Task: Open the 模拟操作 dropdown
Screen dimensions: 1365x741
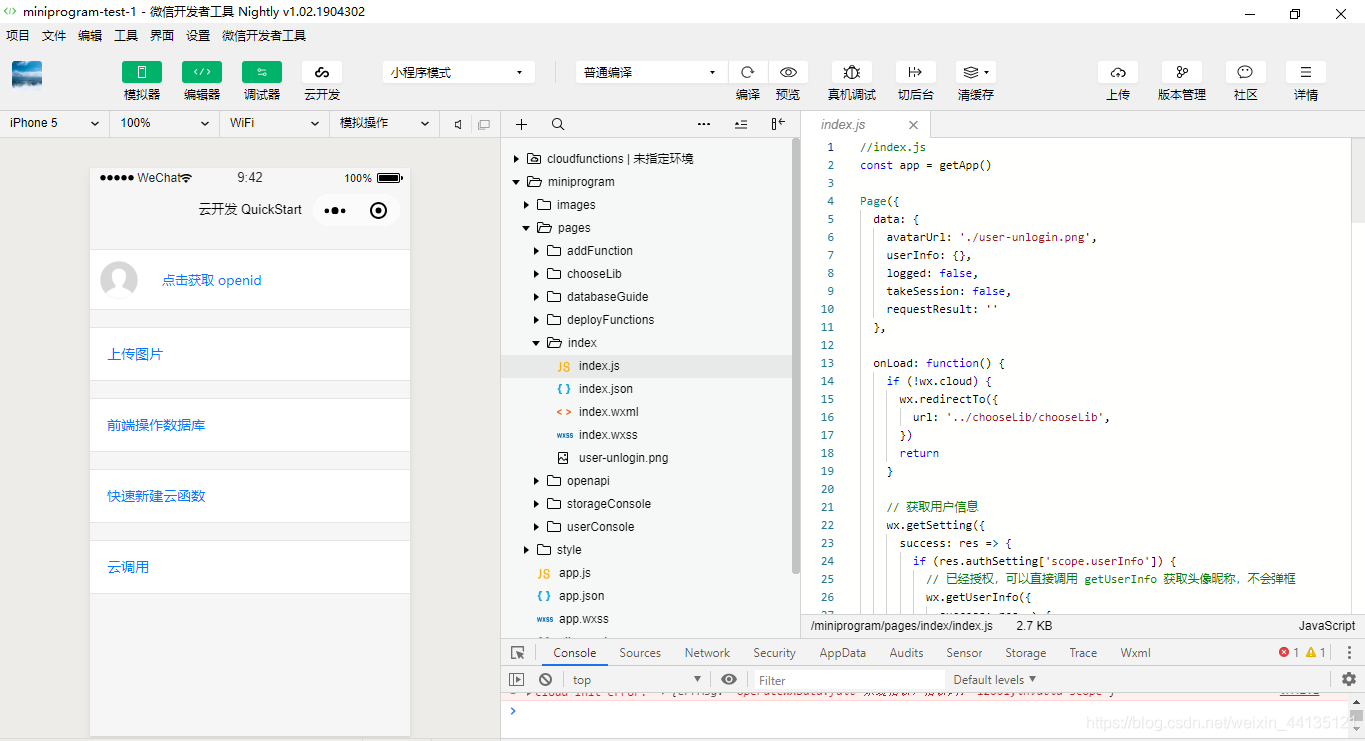Action: coord(385,123)
